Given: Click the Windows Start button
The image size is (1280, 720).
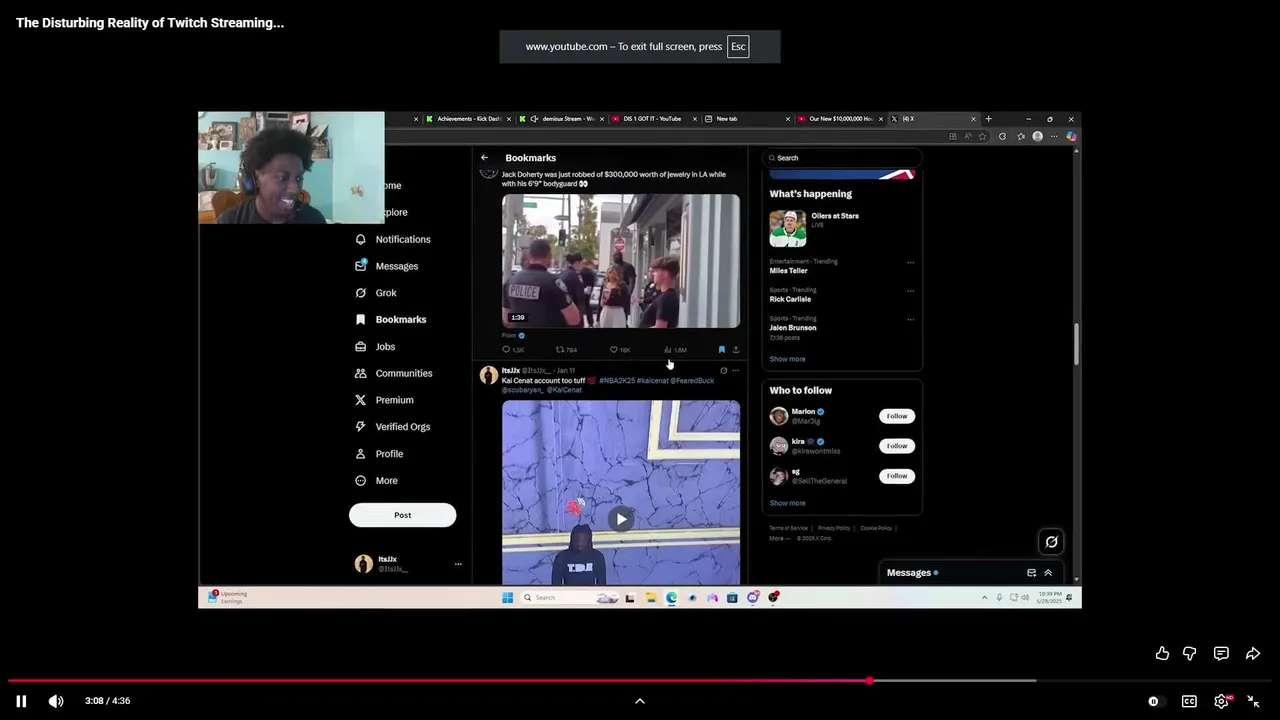Looking at the screenshot, I should tap(507, 598).
